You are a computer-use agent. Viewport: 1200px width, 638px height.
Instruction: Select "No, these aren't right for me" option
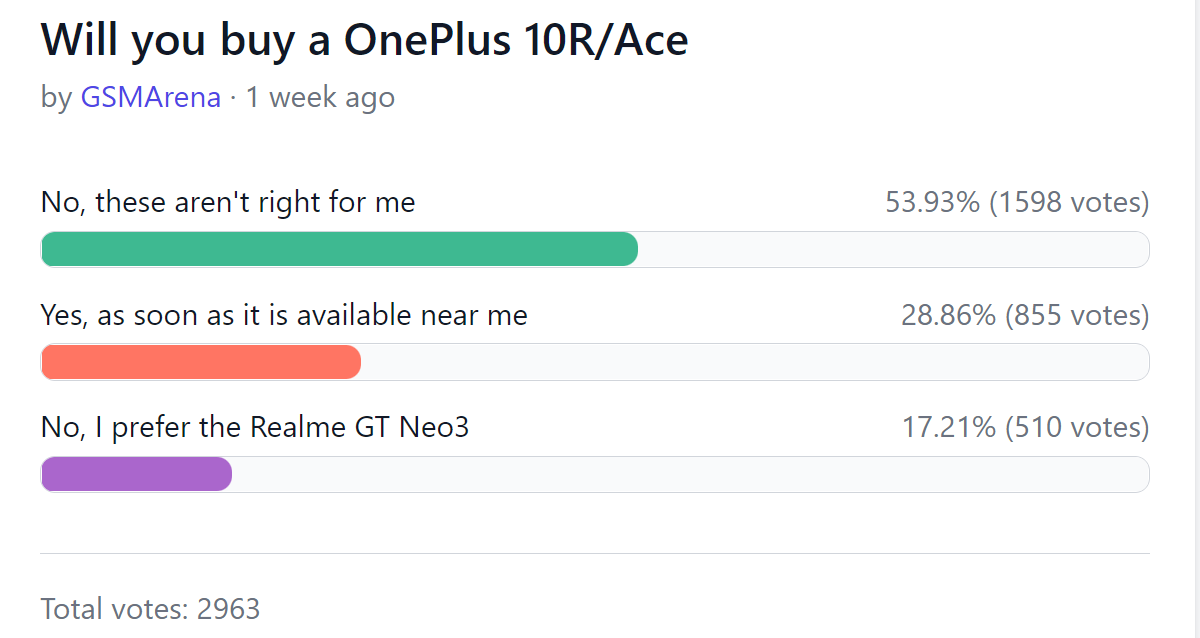228,203
